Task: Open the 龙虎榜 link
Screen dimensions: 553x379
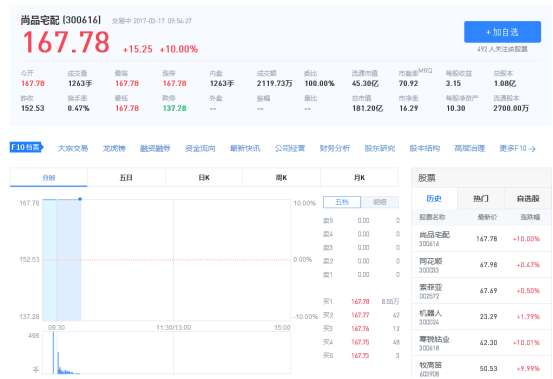Action: pos(114,148)
